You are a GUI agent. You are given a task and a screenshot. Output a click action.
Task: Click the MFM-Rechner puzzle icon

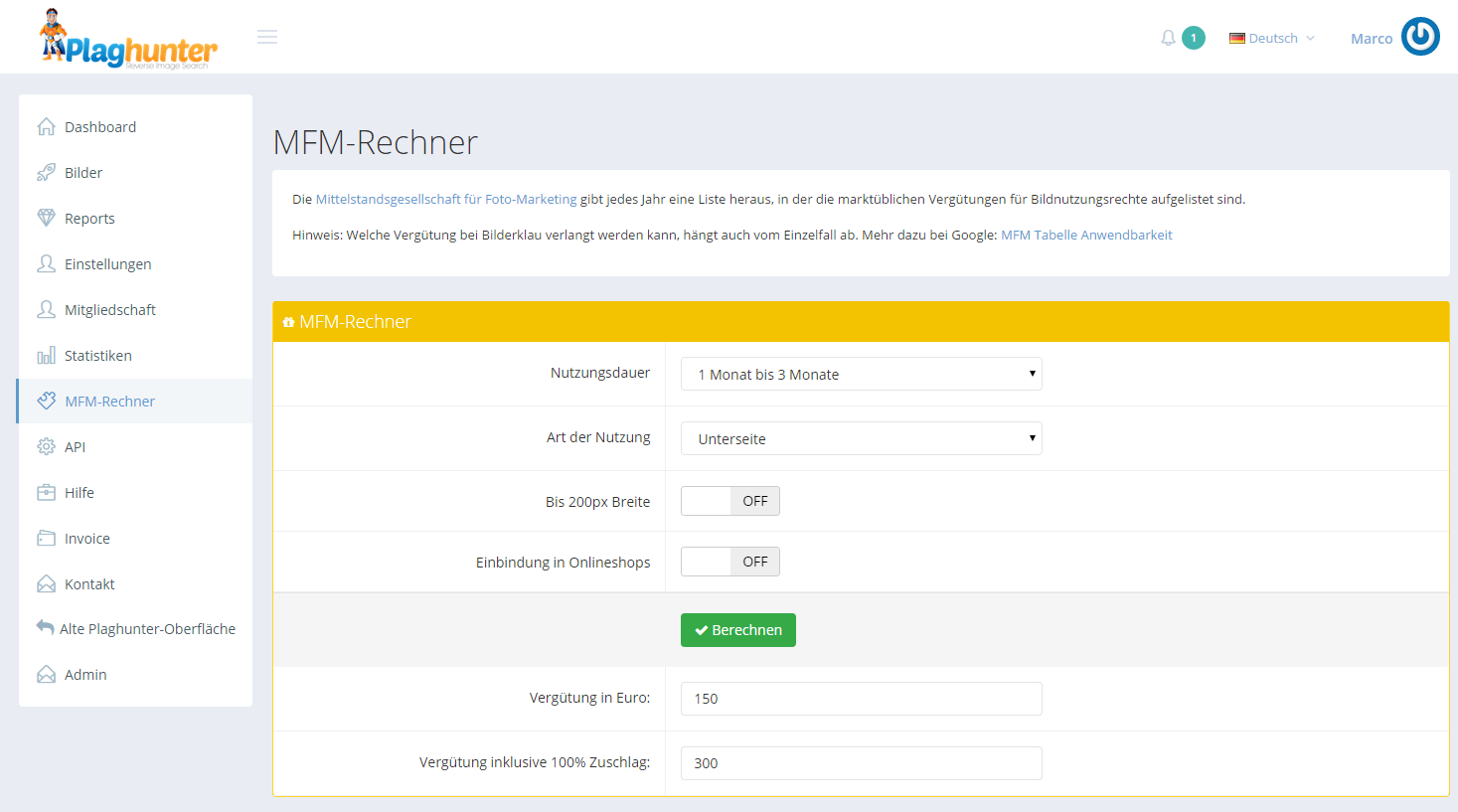pyautogui.click(x=46, y=401)
